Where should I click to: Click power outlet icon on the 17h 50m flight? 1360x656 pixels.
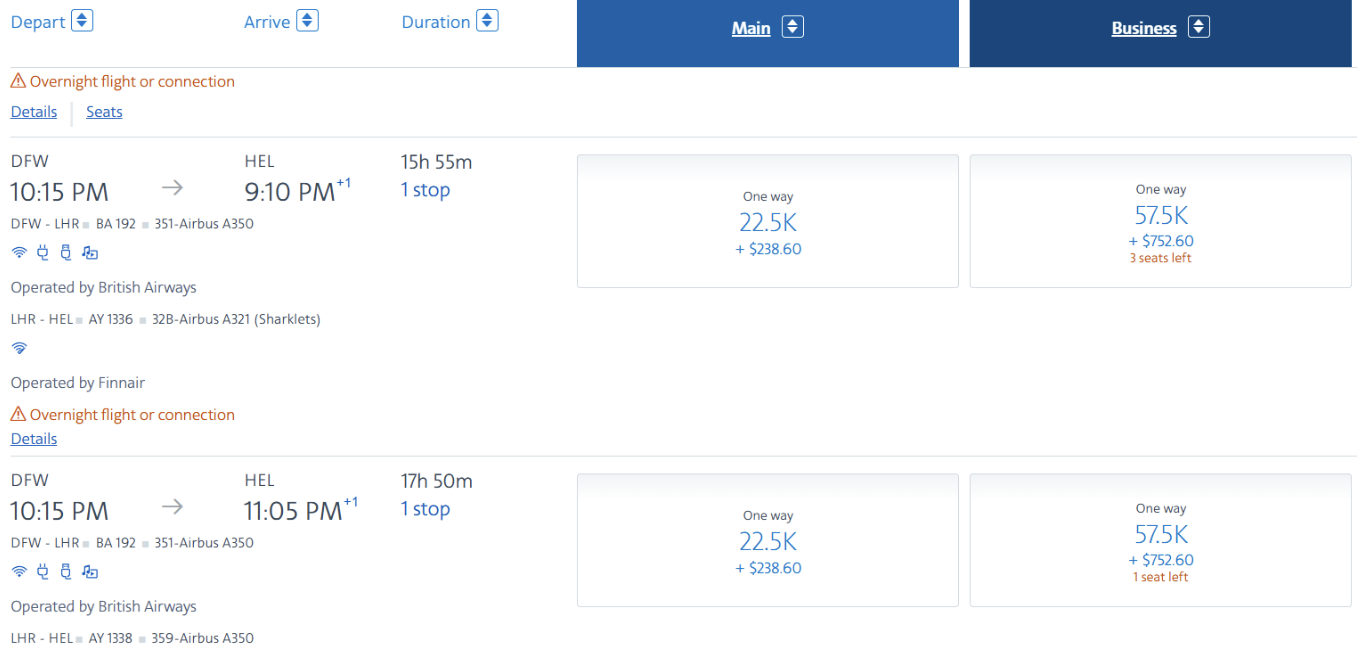42,572
